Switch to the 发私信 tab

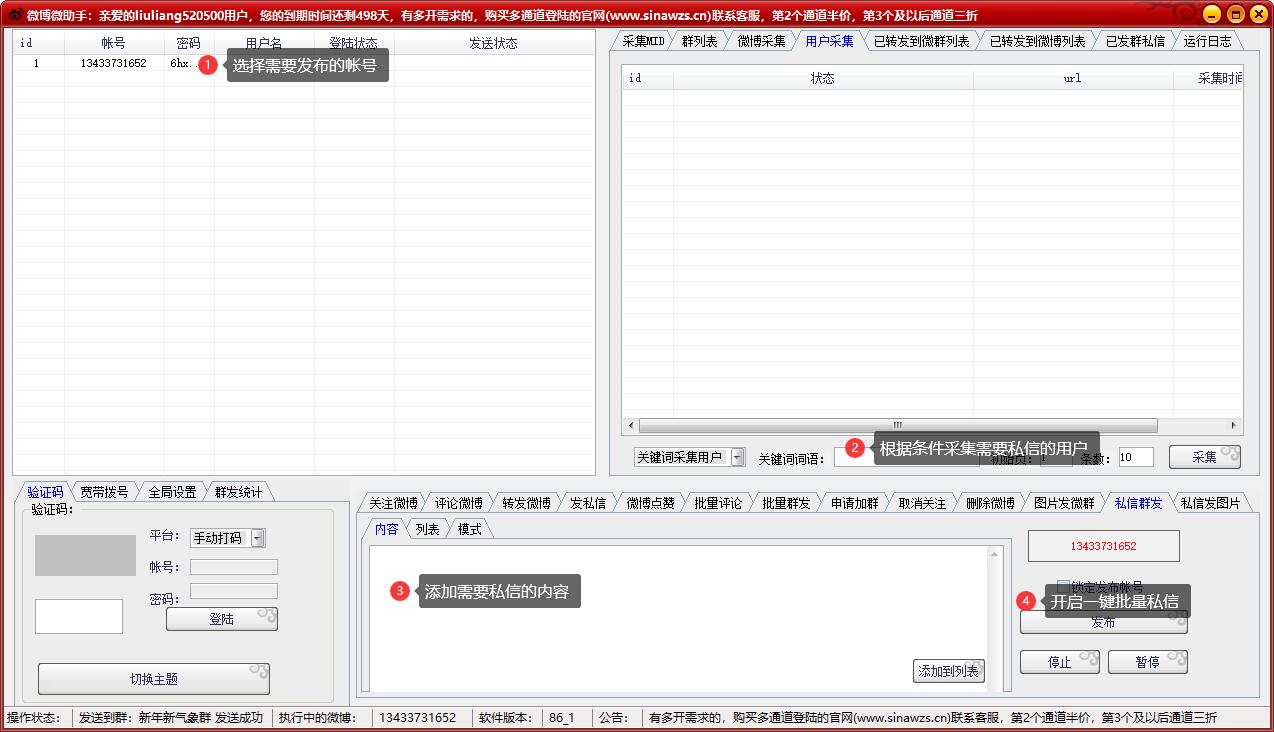tap(588, 503)
